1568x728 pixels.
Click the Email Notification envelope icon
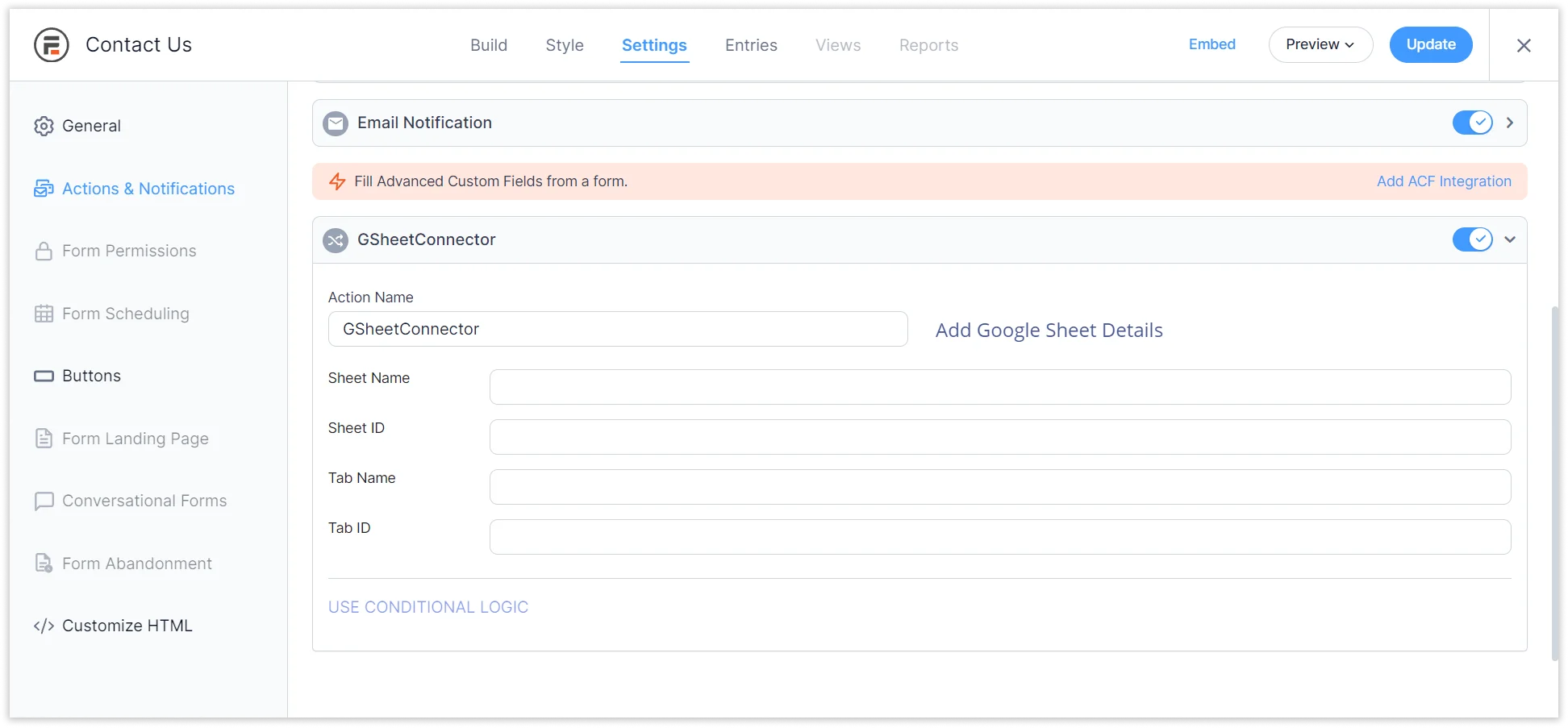336,123
